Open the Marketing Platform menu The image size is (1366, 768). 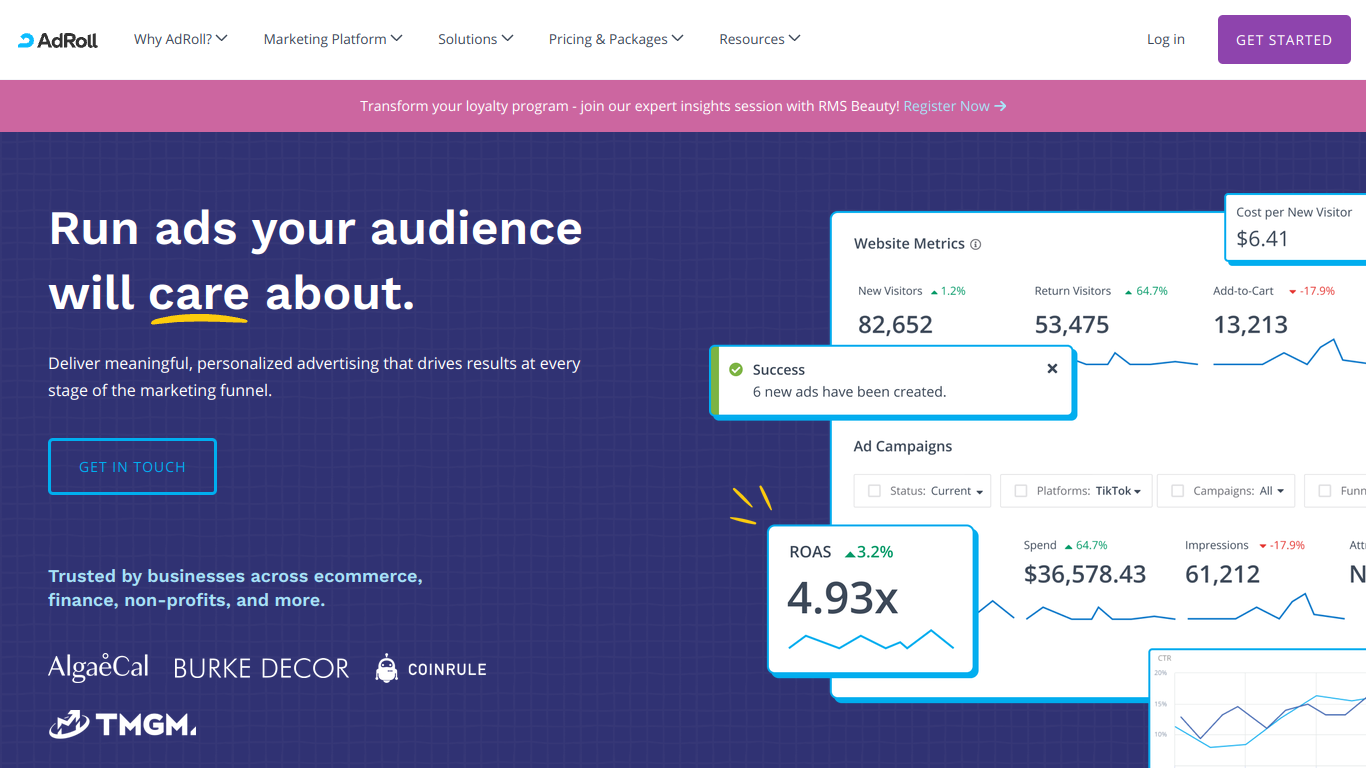point(333,39)
